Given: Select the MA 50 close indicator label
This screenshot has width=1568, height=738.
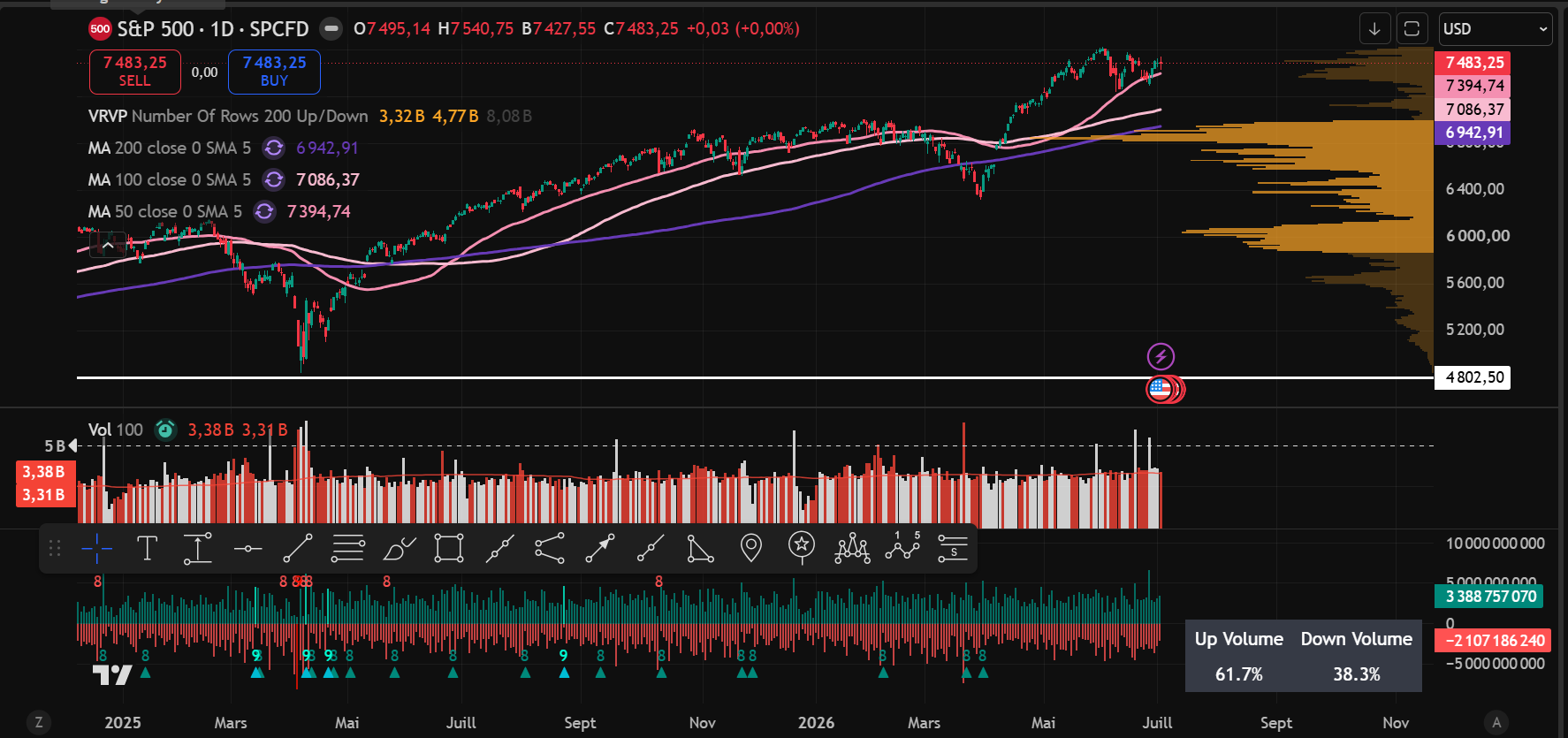Looking at the screenshot, I should [165, 211].
